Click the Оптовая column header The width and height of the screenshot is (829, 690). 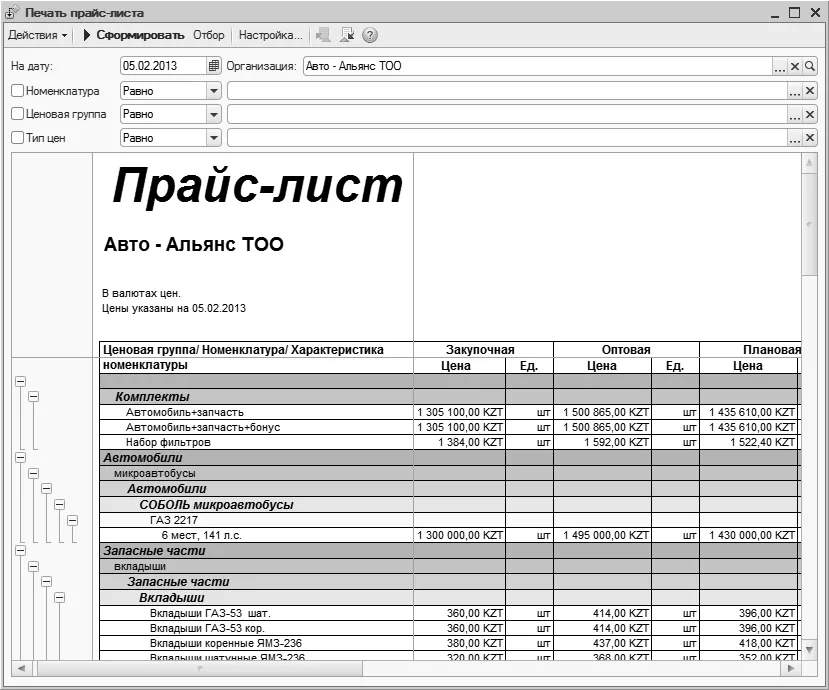pyautogui.click(x=627, y=349)
